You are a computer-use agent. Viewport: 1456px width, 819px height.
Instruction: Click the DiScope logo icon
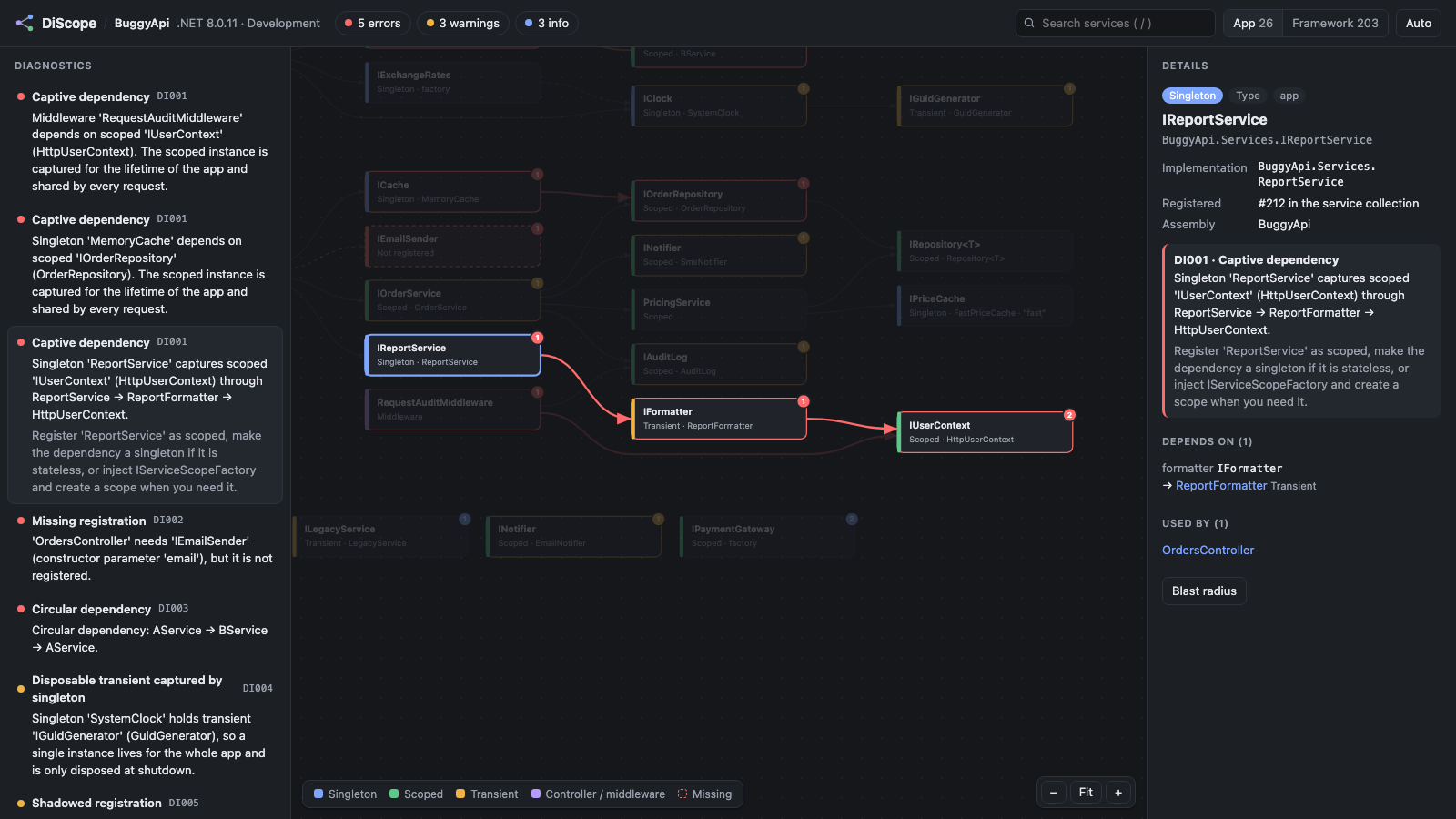[x=25, y=23]
